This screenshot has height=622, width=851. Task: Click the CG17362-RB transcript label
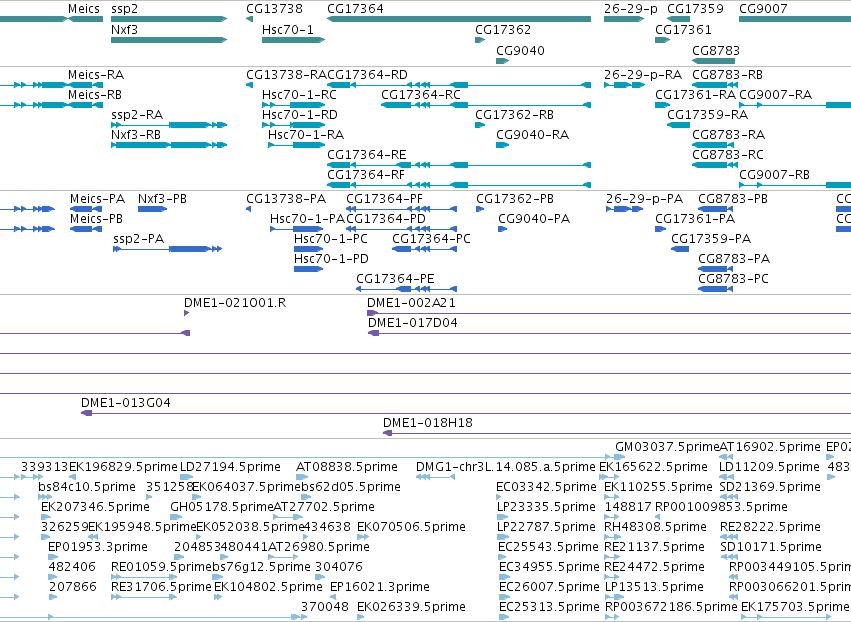click(x=515, y=115)
